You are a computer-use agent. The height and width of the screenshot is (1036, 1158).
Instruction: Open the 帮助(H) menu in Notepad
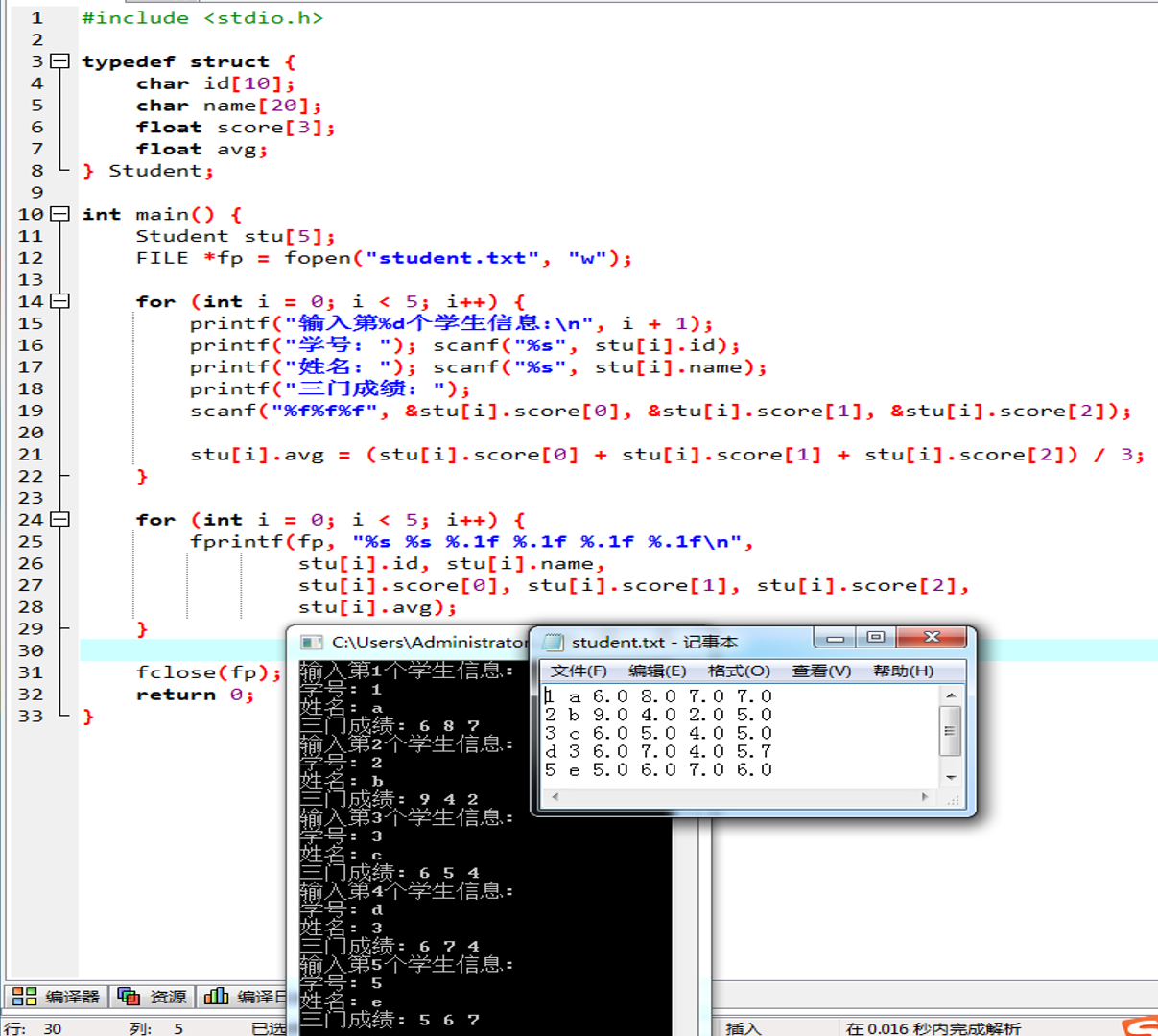coord(903,671)
